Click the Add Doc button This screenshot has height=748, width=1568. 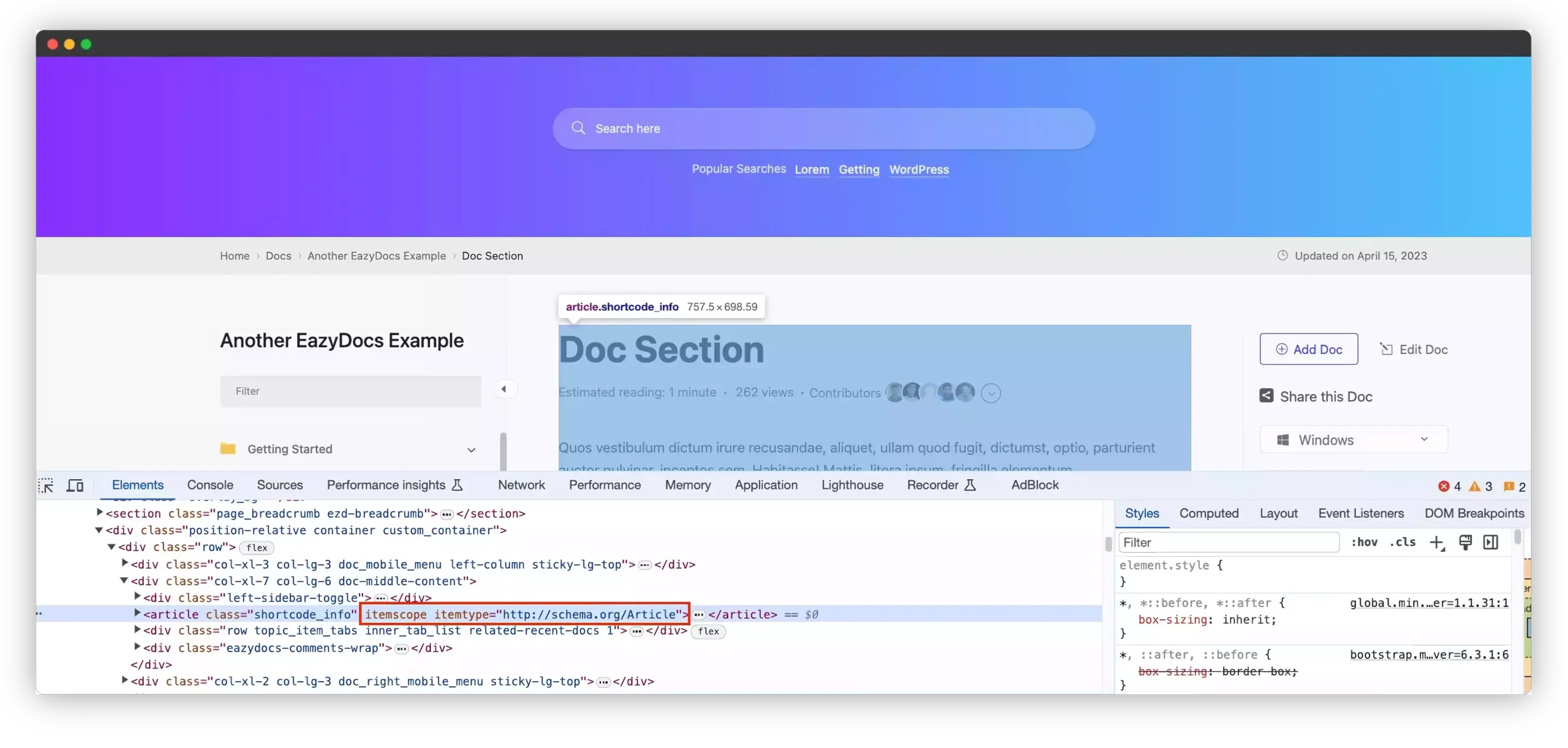coord(1308,349)
